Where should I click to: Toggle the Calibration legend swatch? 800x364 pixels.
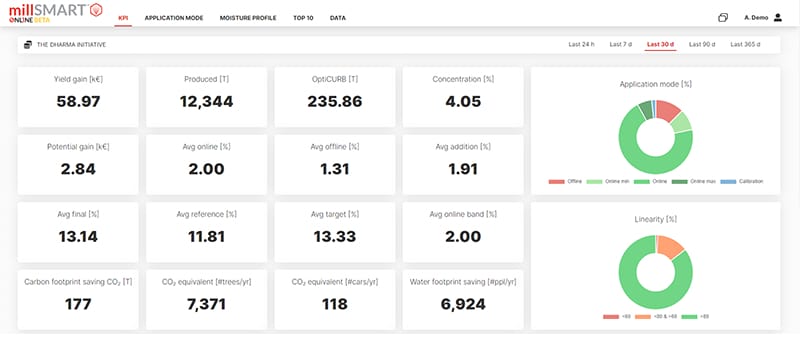point(728,181)
